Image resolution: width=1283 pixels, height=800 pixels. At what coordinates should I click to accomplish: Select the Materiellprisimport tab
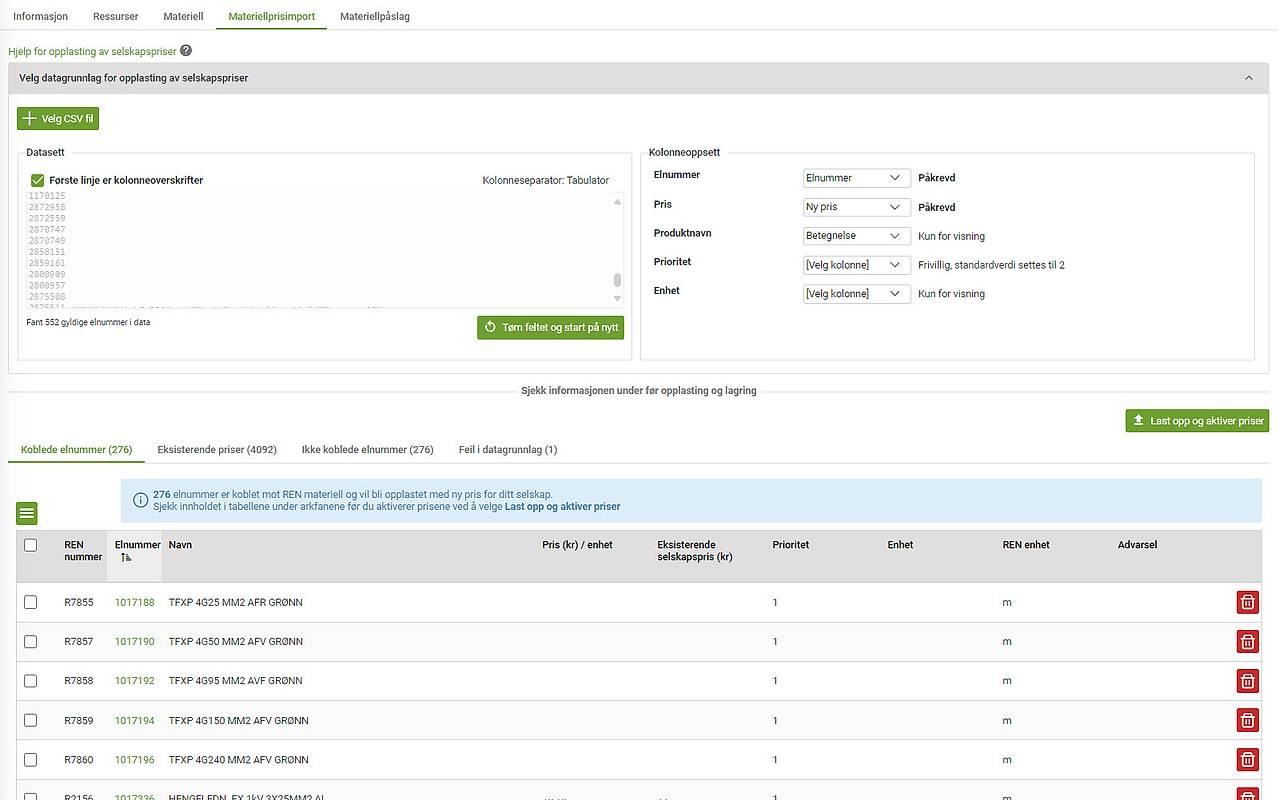tap(271, 17)
